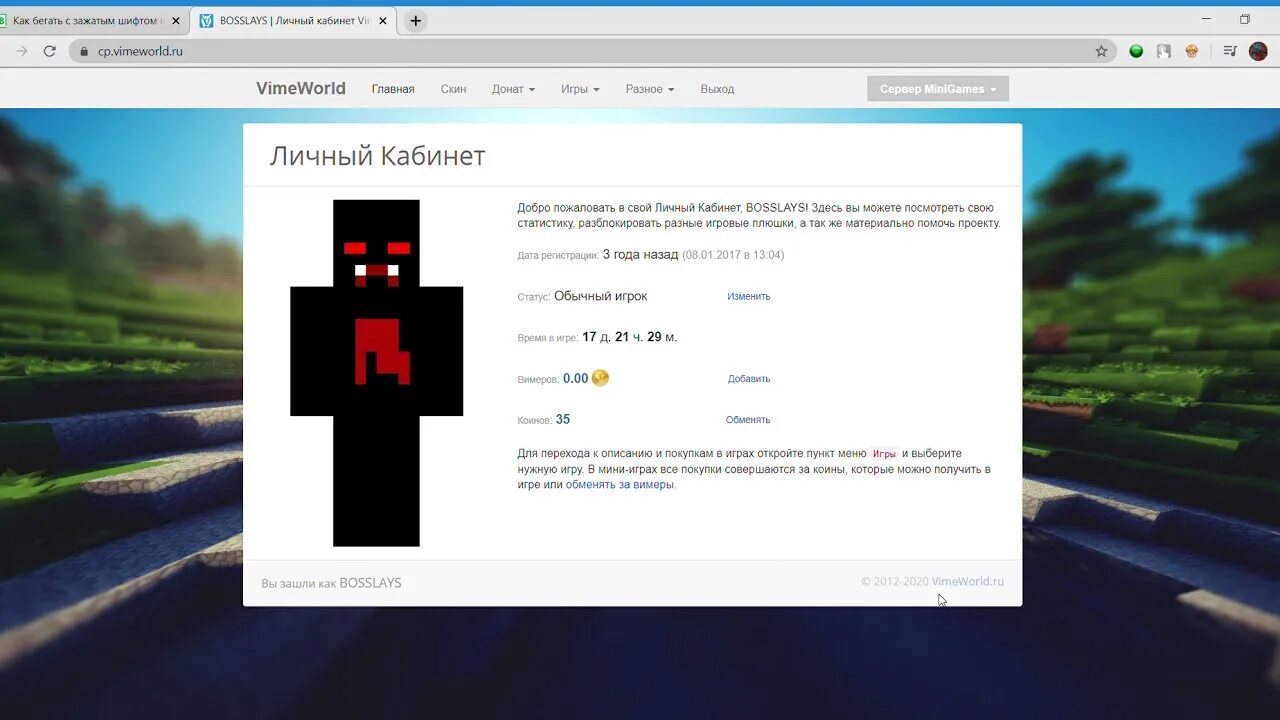The height and width of the screenshot is (720, 1280).
Task: Click the green circle extension icon
Action: (1136, 51)
